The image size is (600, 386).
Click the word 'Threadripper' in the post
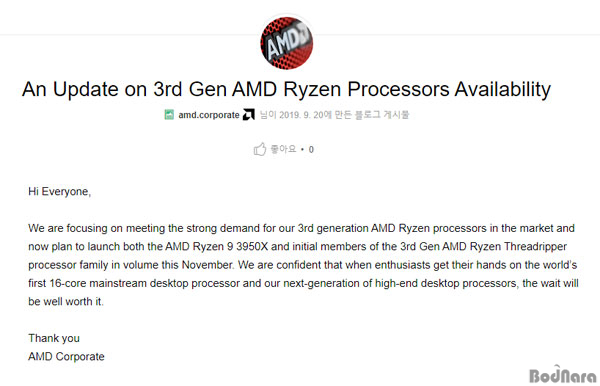(x=535, y=246)
